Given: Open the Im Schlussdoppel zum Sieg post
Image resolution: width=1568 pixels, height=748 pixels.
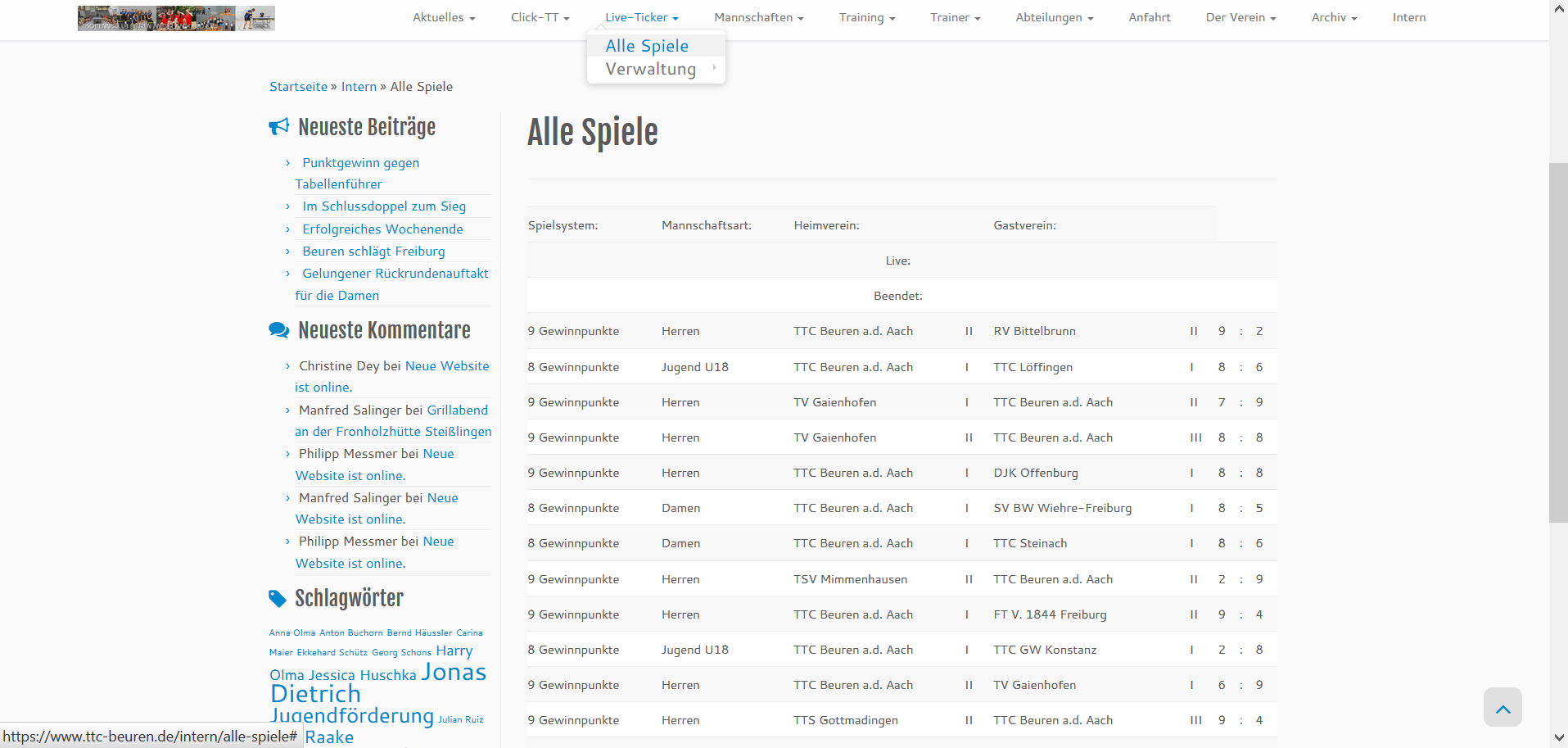Looking at the screenshot, I should click(384, 206).
